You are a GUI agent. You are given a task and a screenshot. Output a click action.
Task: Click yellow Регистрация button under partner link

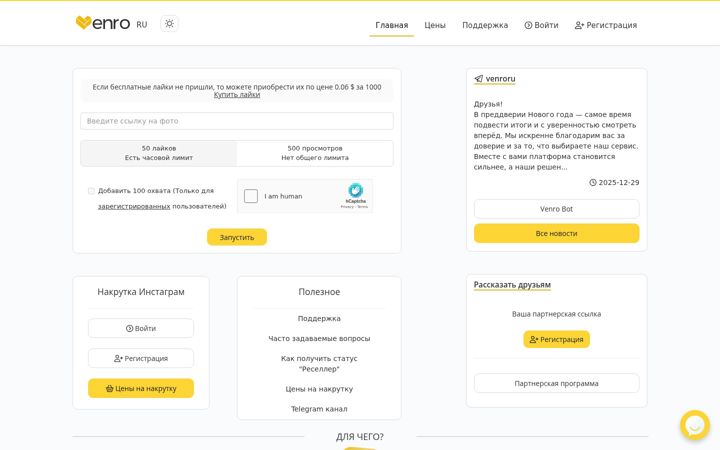[x=557, y=339]
